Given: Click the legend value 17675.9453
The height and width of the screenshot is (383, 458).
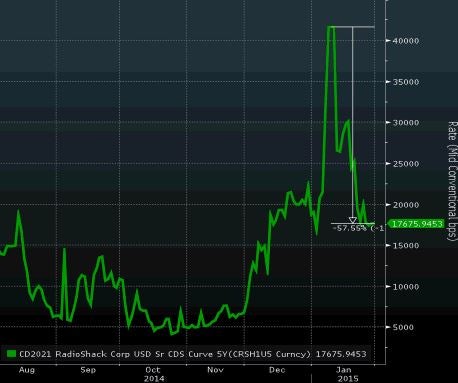Looking at the screenshot, I should click(x=341, y=354).
